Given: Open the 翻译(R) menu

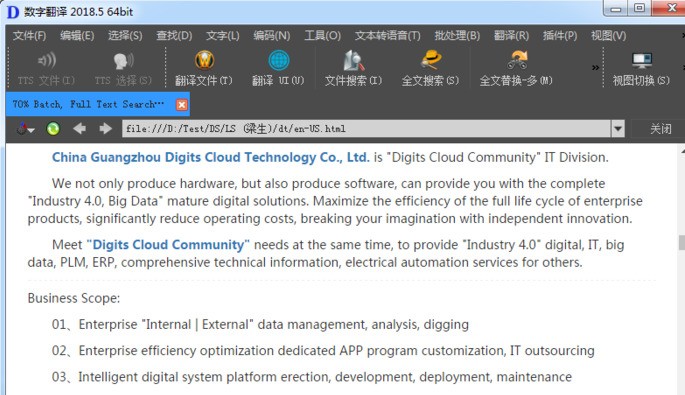Looking at the screenshot, I should pyautogui.click(x=511, y=35).
